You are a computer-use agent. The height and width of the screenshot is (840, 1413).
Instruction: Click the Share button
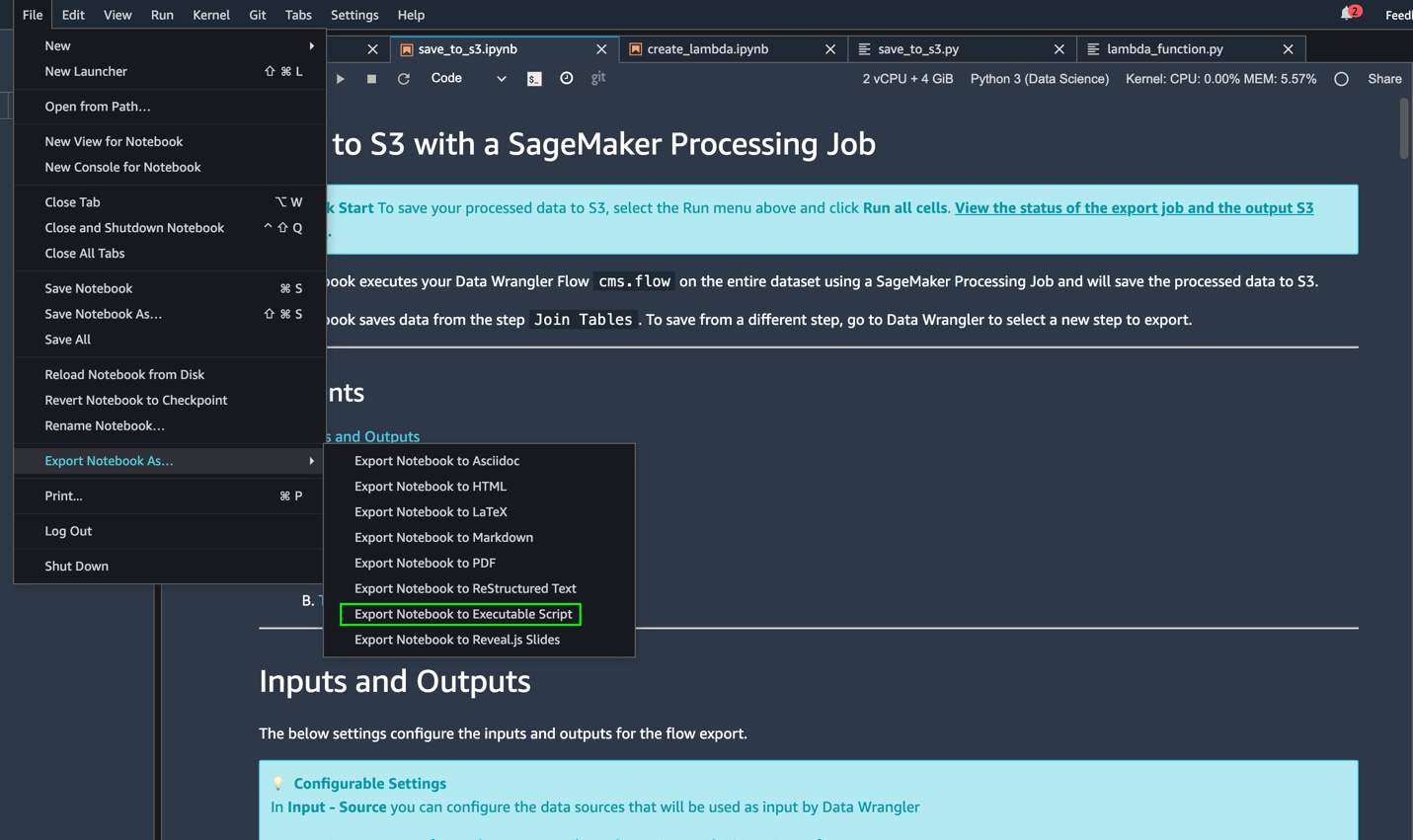[1384, 79]
